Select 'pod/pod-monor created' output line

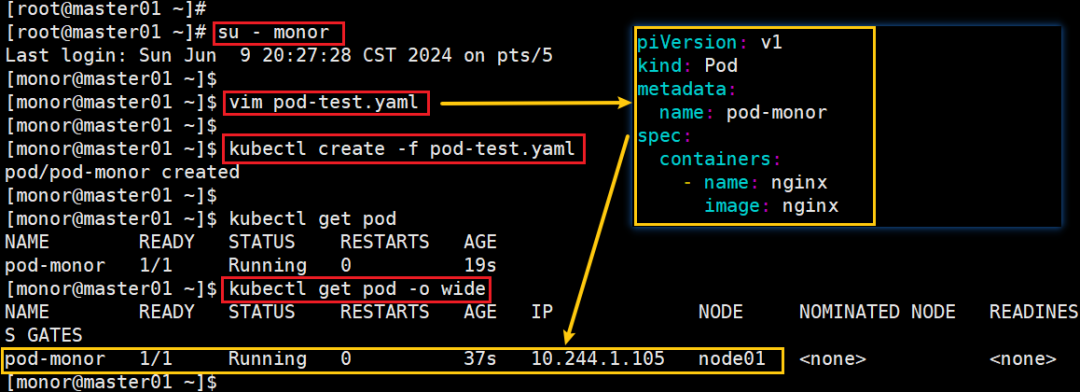tap(122, 172)
